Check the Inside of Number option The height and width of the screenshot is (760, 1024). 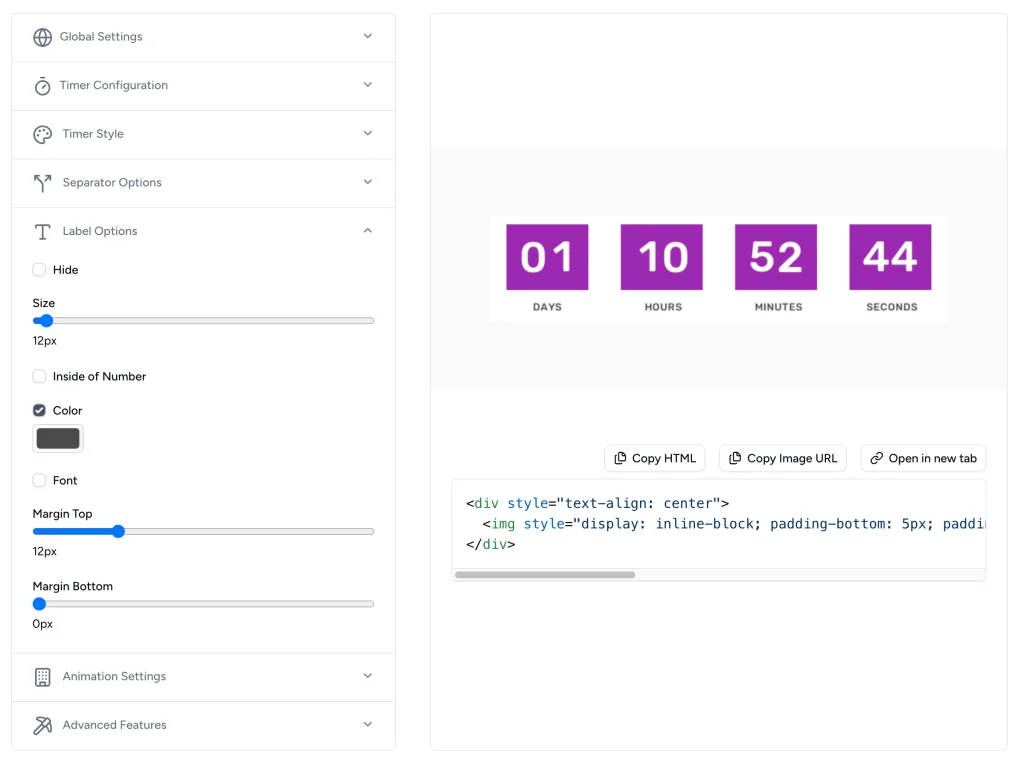pos(39,377)
